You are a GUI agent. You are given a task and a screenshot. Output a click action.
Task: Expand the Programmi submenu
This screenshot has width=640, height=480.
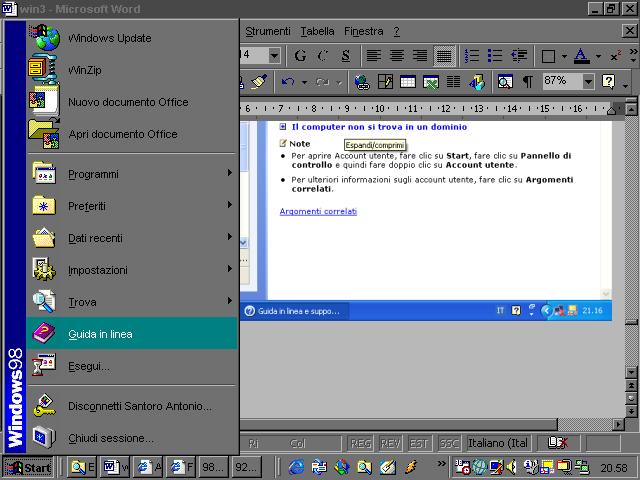click(x=132, y=174)
